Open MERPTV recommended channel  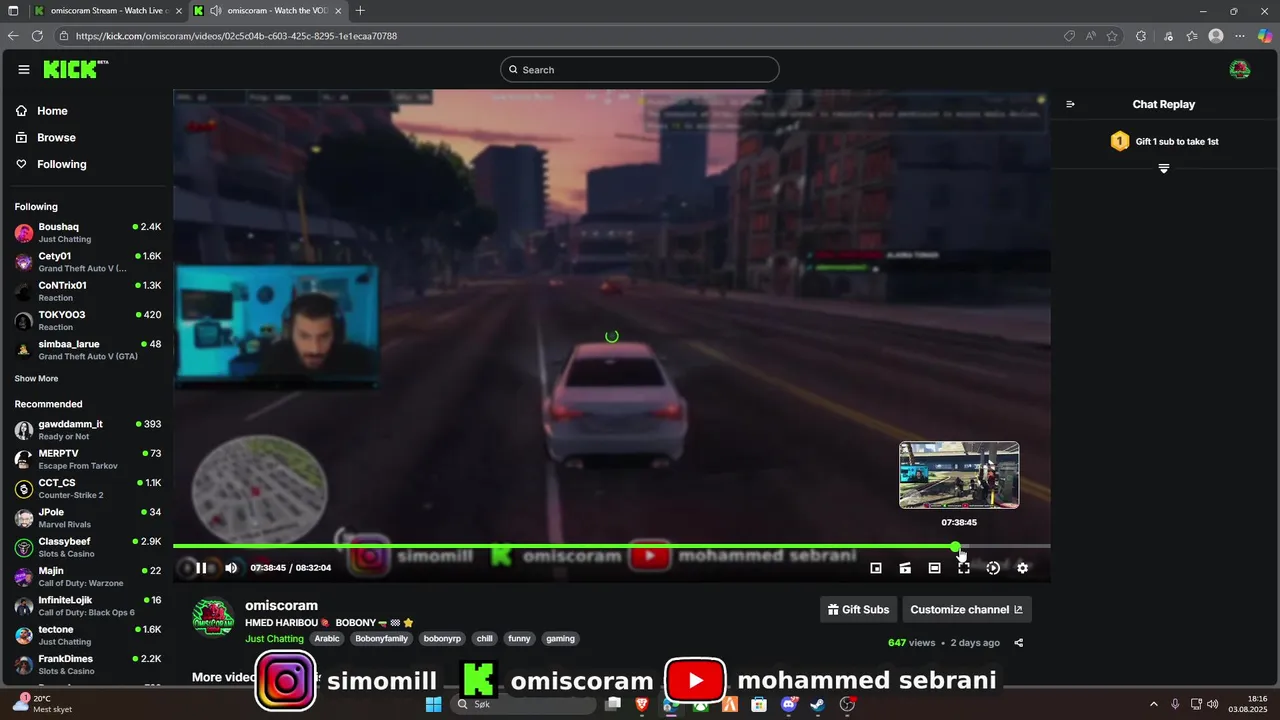click(x=87, y=459)
